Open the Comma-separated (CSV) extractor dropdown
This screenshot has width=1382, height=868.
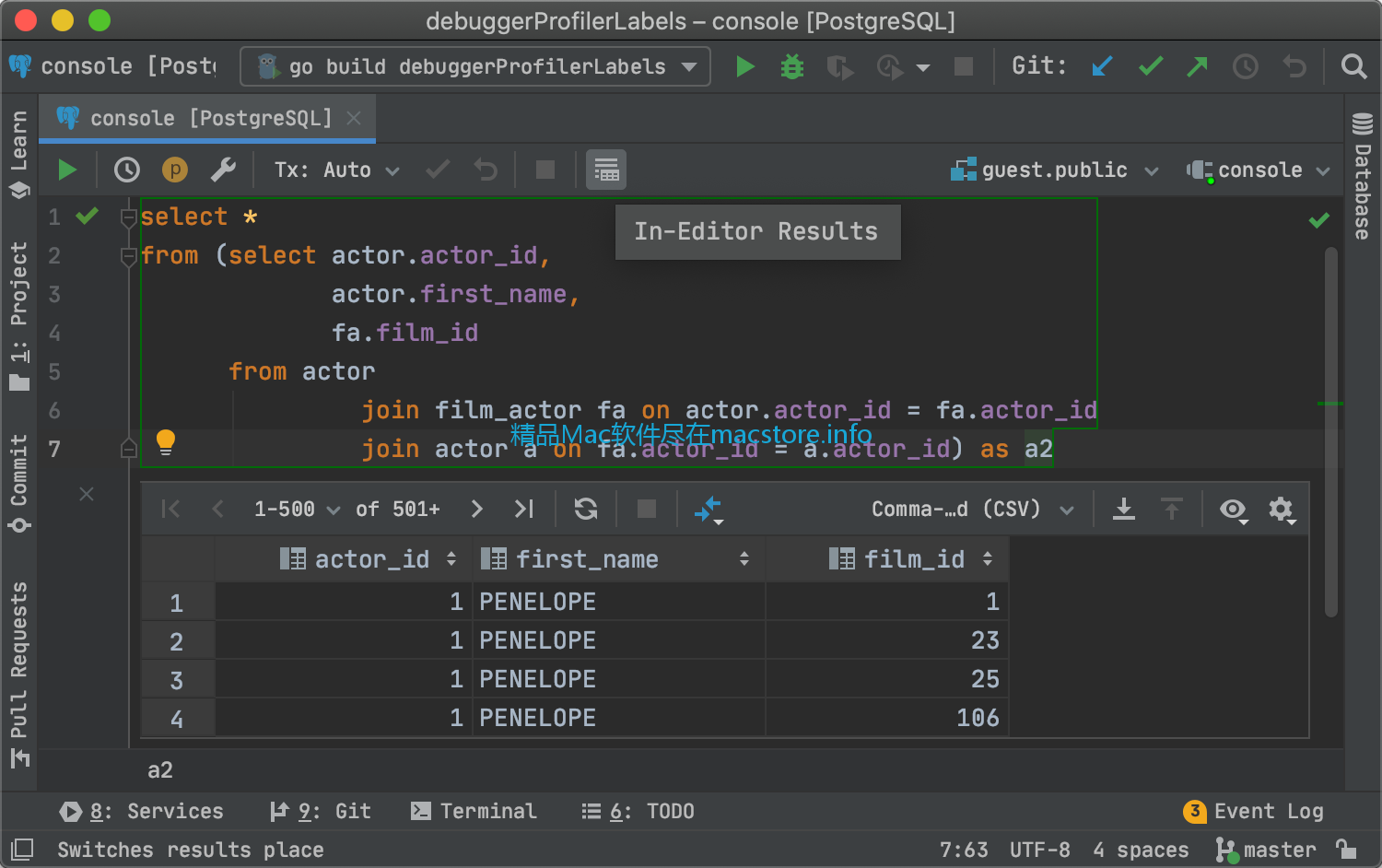pos(973,509)
